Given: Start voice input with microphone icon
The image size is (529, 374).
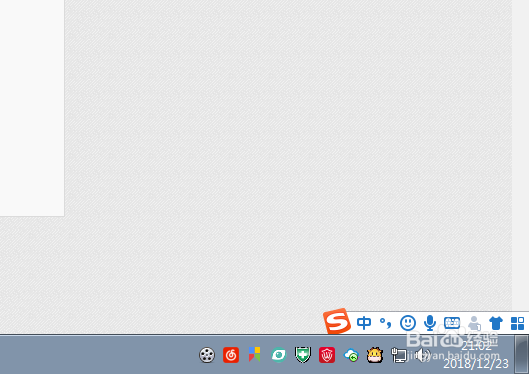Looking at the screenshot, I should 429,323.
